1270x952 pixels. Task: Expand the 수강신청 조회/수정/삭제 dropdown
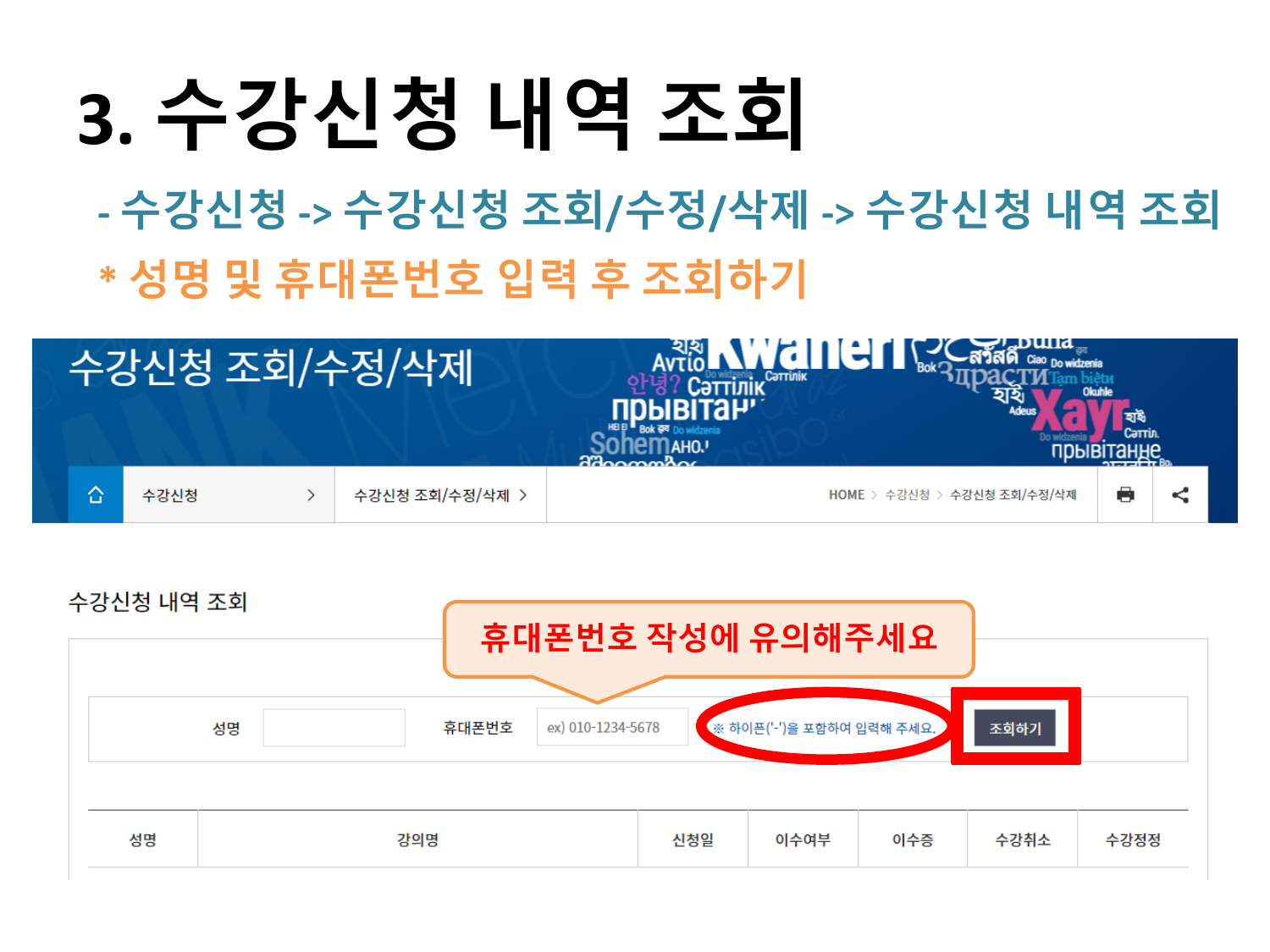(x=440, y=495)
